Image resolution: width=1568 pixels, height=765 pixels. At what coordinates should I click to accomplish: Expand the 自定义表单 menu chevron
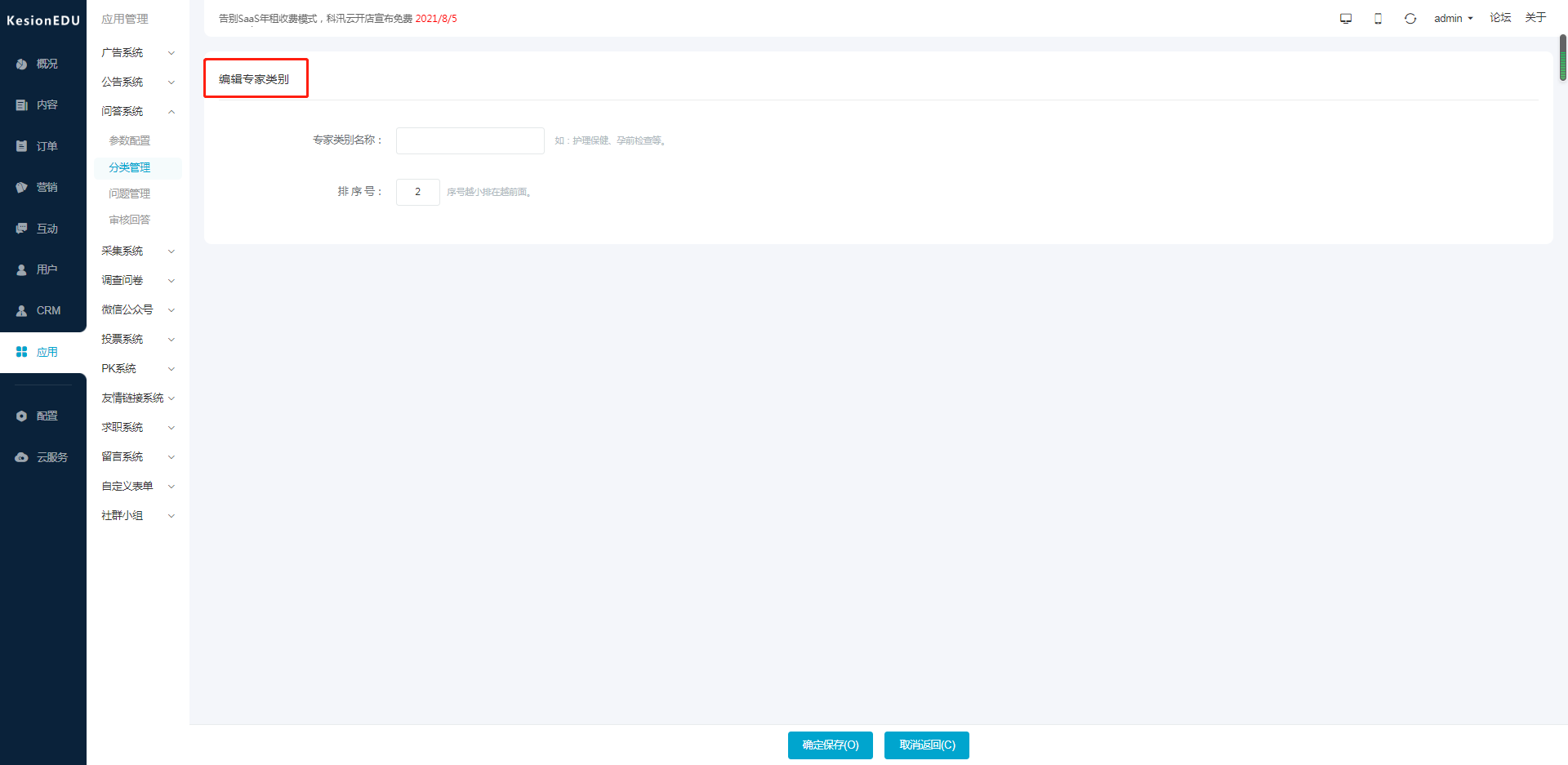pyautogui.click(x=171, y=487)
